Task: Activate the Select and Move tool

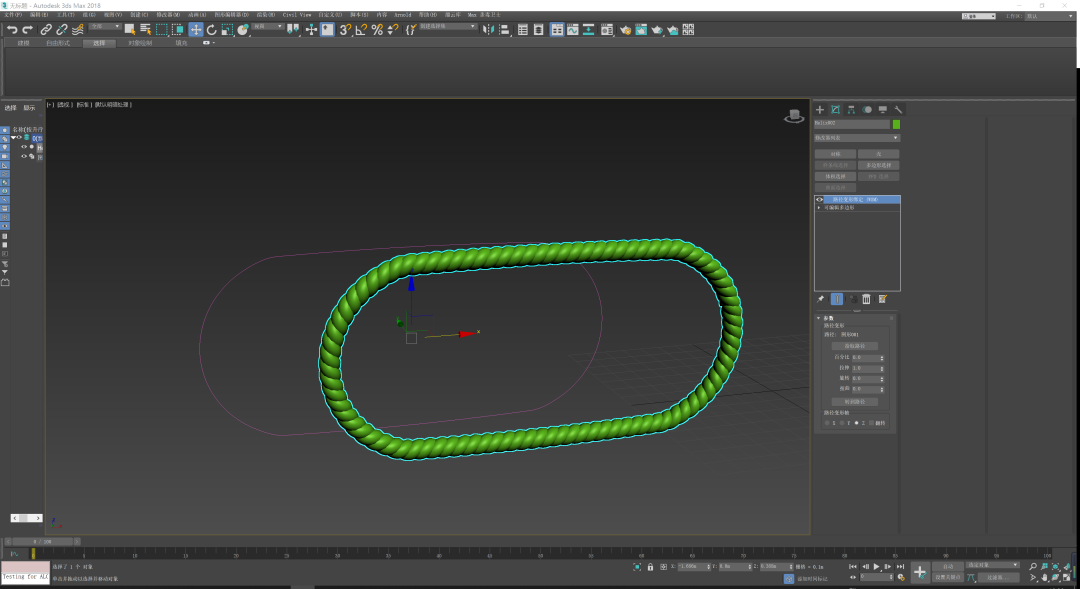Action: (196, 30)
